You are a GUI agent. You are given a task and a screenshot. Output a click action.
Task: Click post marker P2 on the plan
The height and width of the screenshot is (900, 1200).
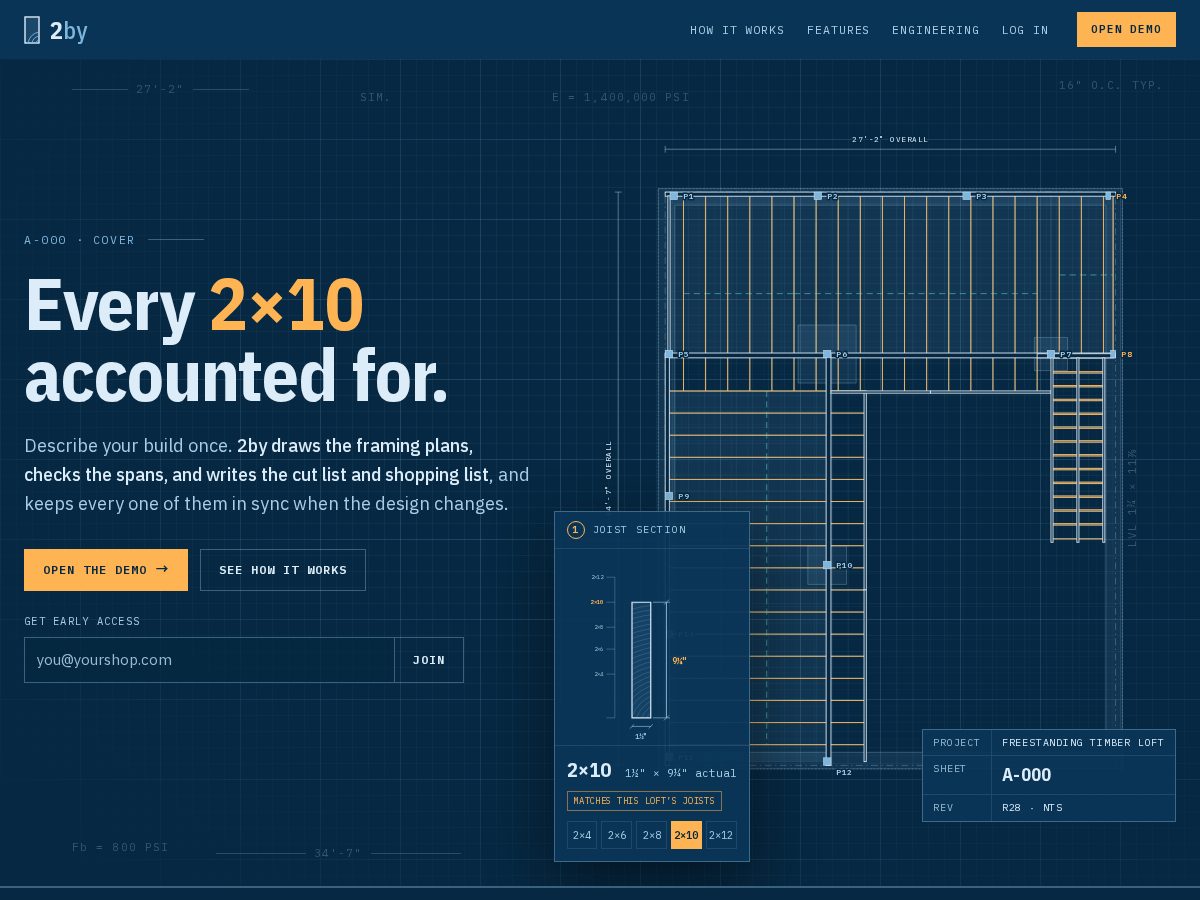tap(818, 196)
